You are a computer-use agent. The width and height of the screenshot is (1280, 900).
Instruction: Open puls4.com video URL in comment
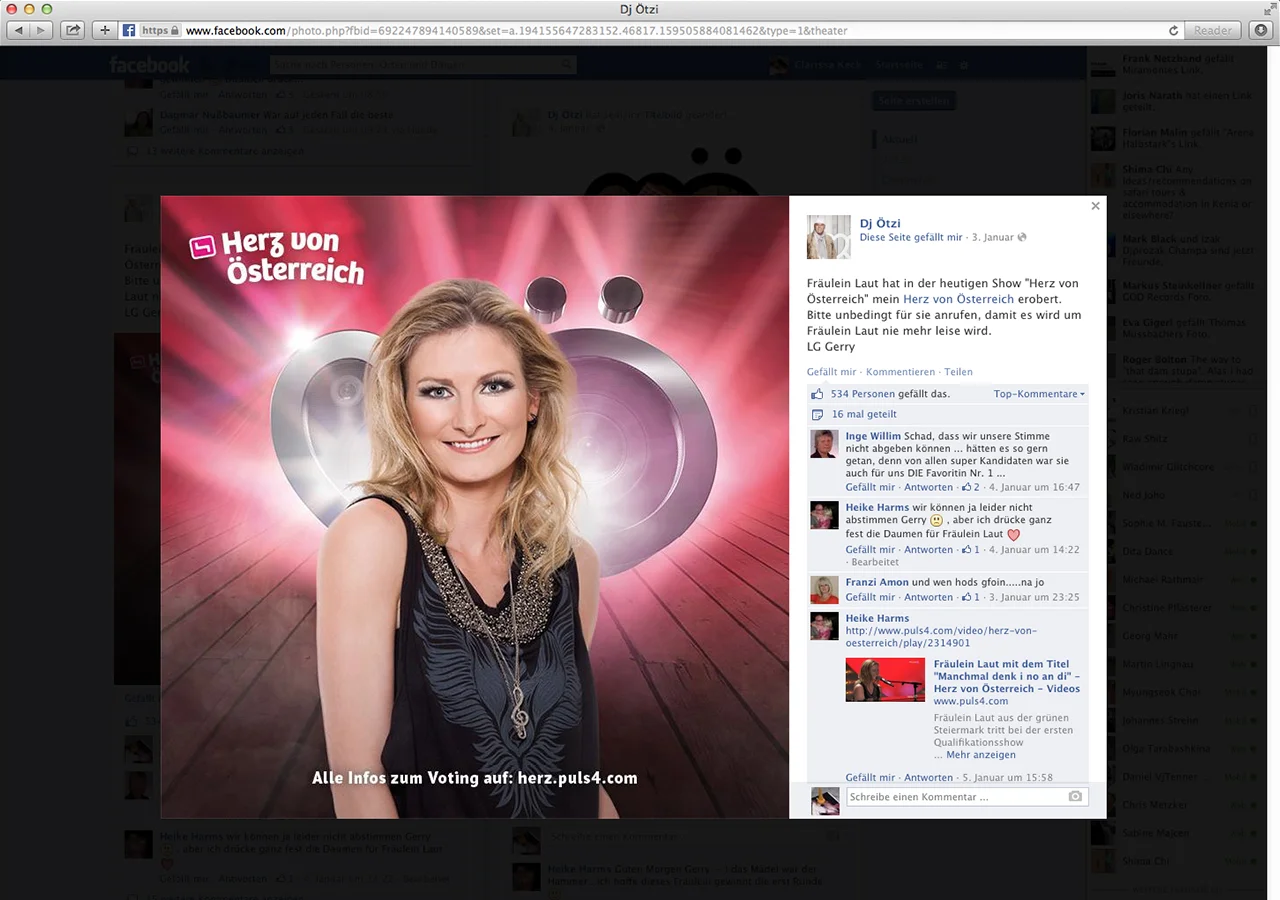coord(941,637)
